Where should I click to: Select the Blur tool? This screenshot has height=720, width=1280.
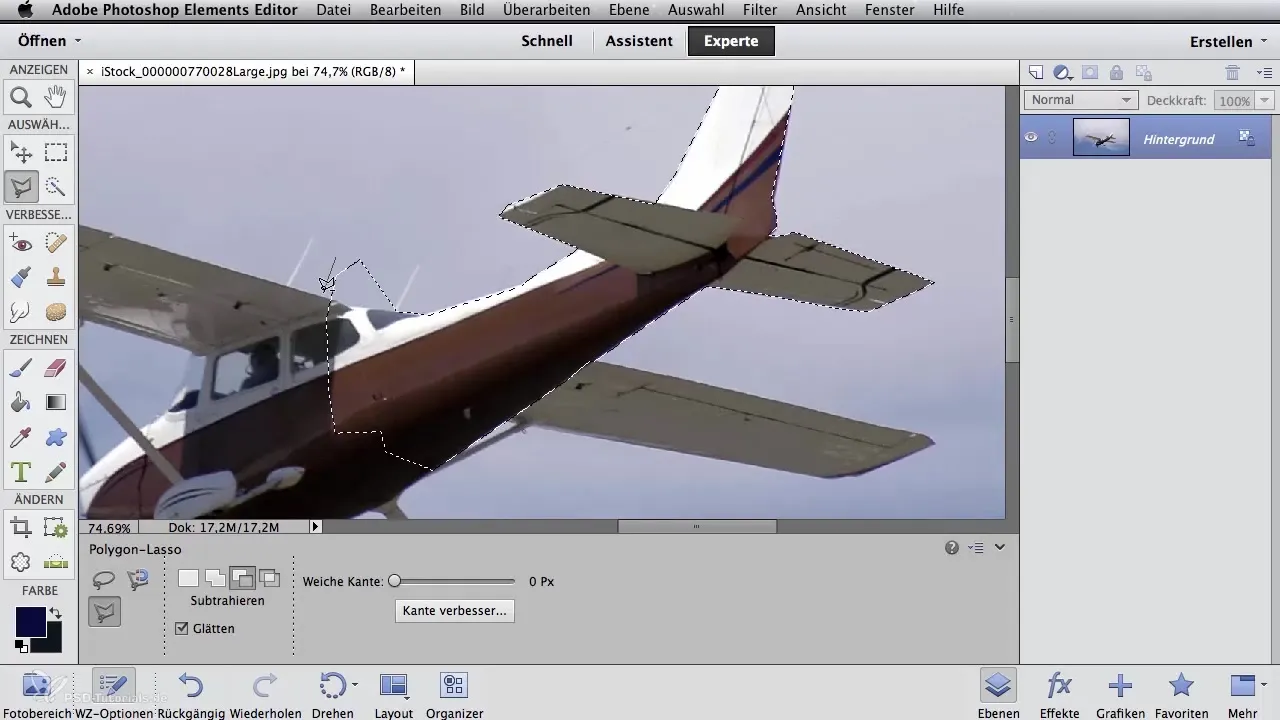(20, 311)
